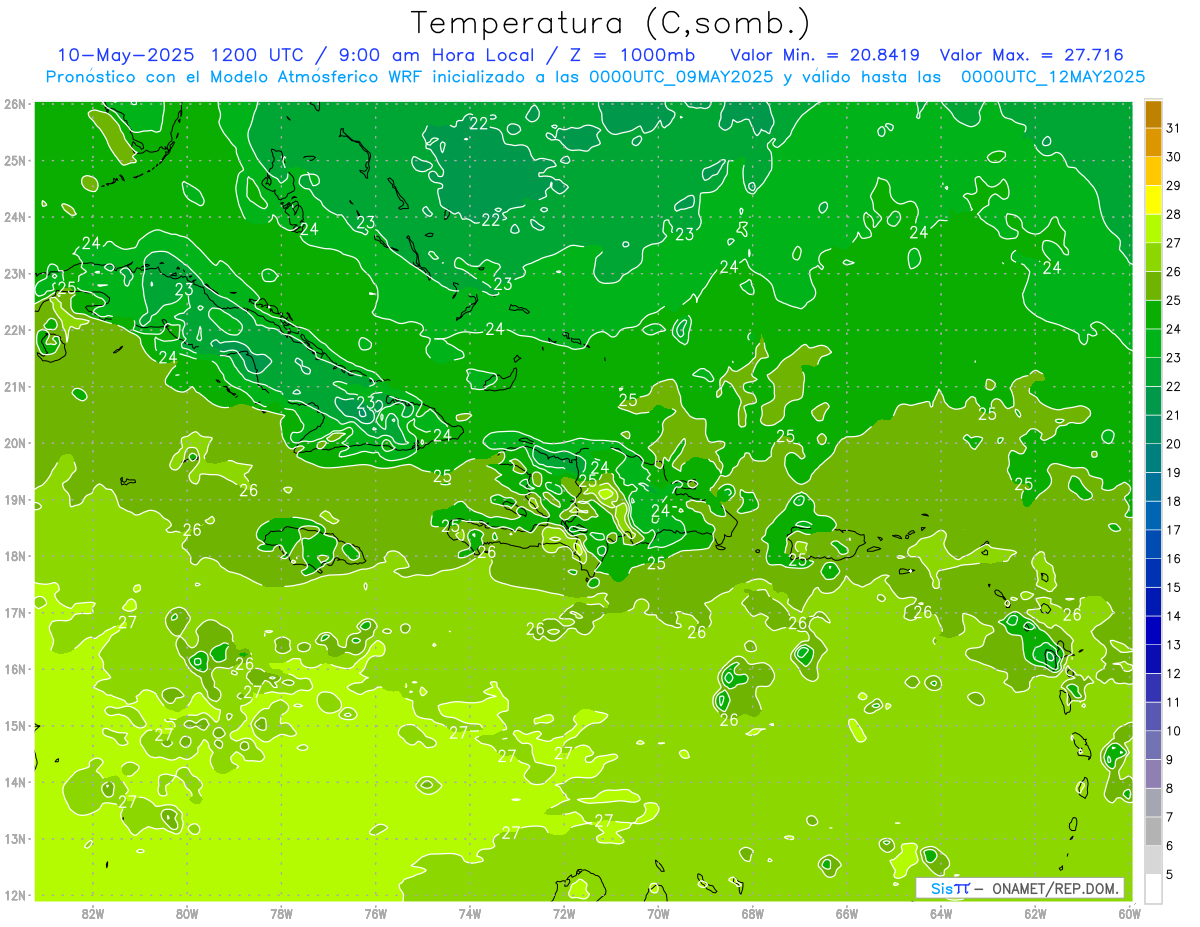Click the '82W' longitude axis label

(x=92, y=913)
